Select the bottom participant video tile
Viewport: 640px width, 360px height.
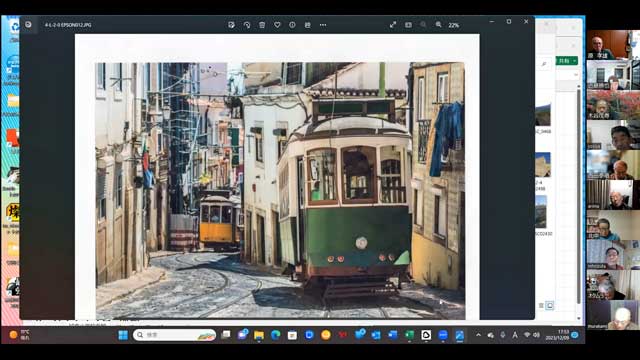[613, 315]
